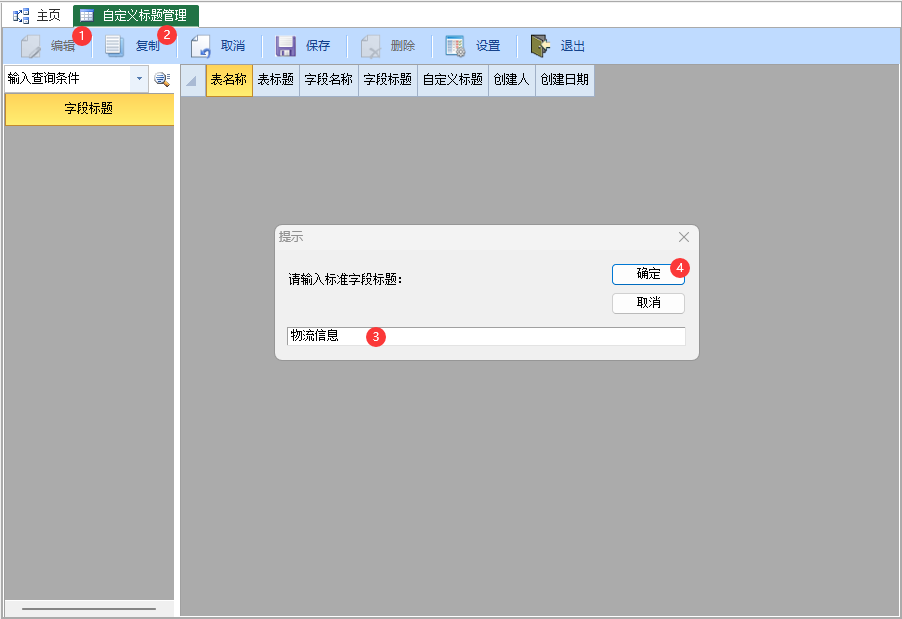902x619 pixels.
Task: Click the 字段名称 column header
Action: [x=328, y=80]
